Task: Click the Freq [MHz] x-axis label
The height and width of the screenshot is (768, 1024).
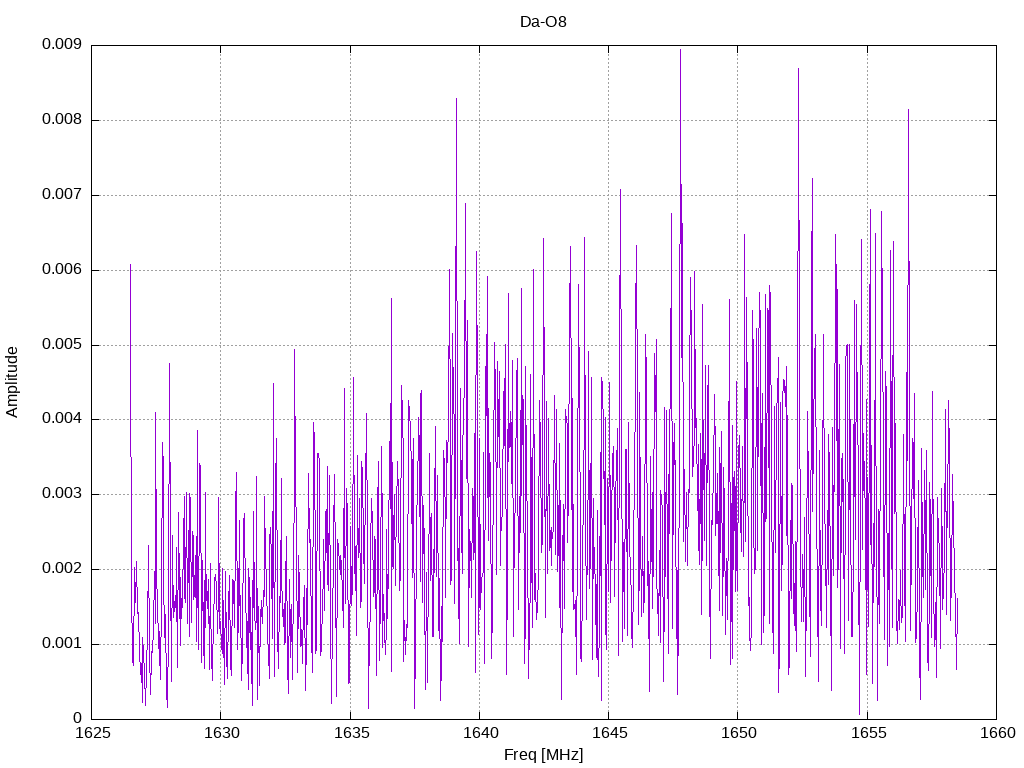Action: click(x=543, y=755)
